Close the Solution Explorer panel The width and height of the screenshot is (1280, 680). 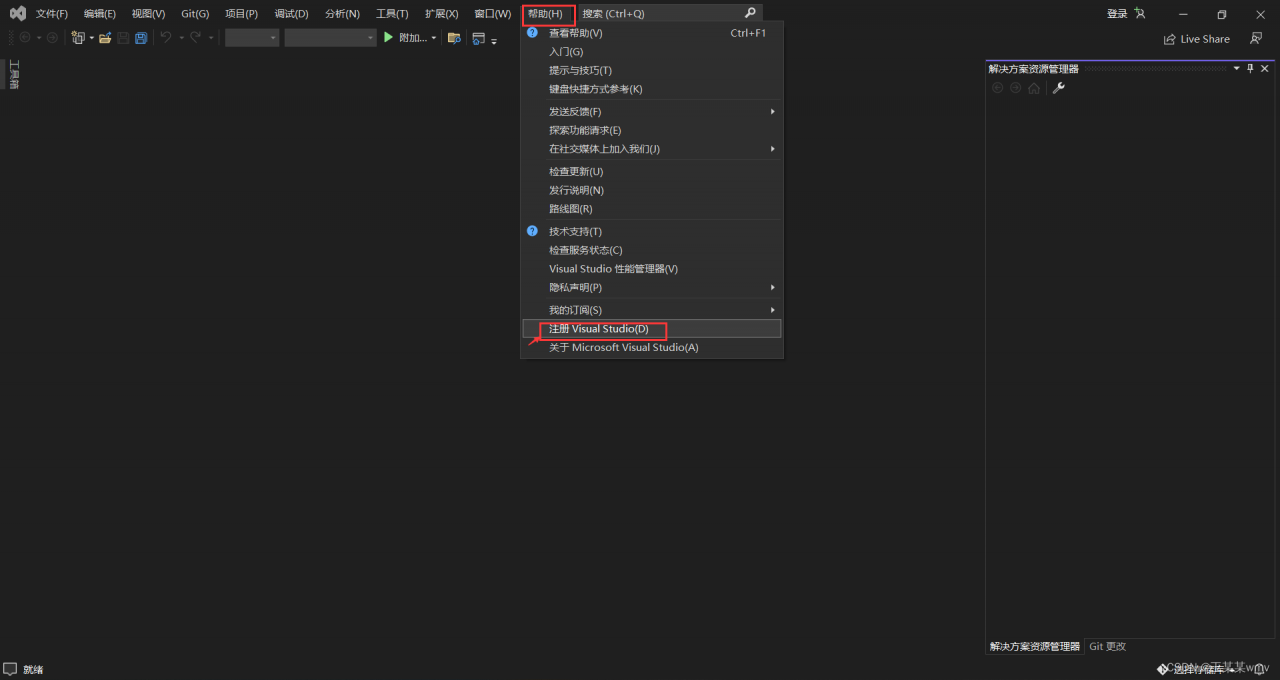click(1265, 68)
